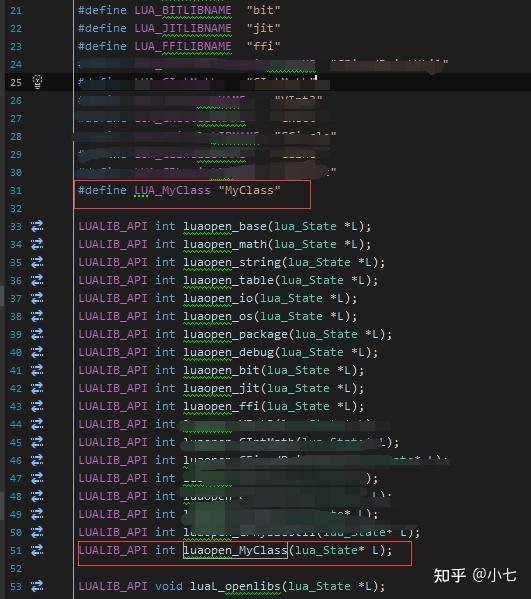Click the luaopen_ffi function name
The height and width of the screenshot is (599, 531).
click(221, 406)
